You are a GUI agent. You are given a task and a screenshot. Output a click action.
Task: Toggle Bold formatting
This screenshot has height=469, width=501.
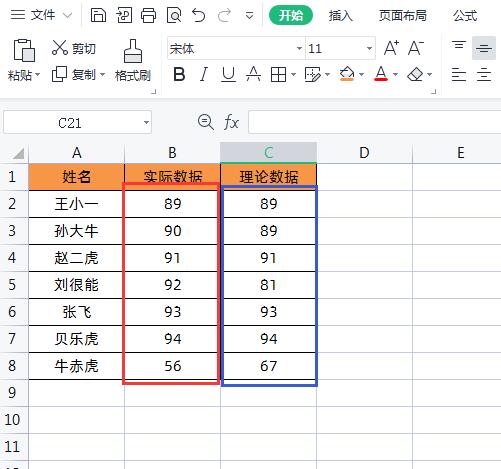click(179, 74)
